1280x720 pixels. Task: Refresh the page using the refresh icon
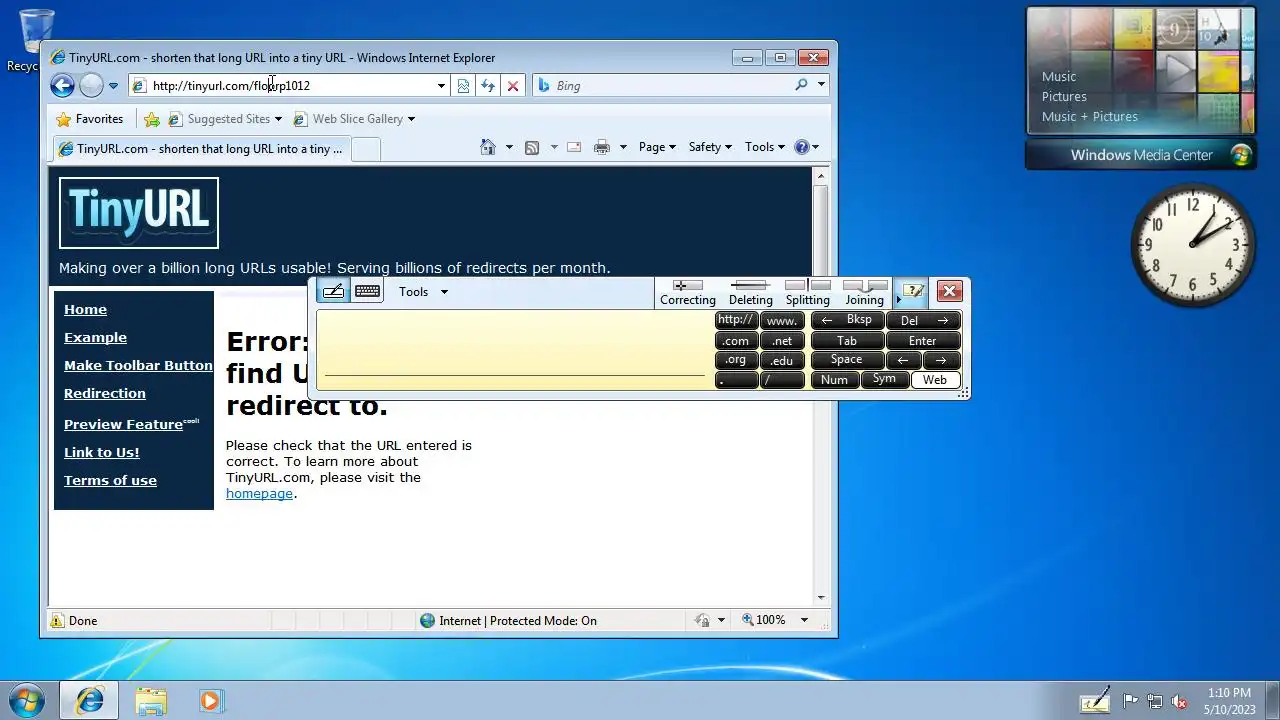pos(488,86)
